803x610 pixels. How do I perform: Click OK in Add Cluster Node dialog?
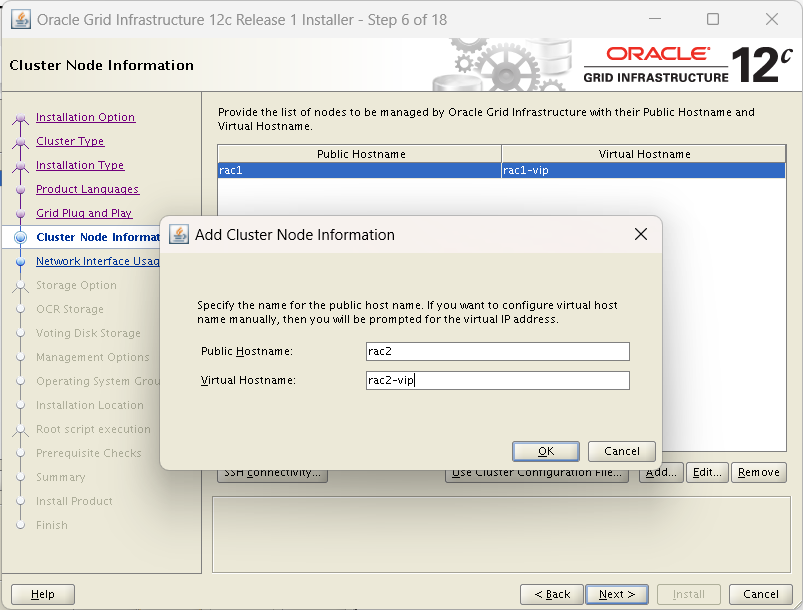546,451
